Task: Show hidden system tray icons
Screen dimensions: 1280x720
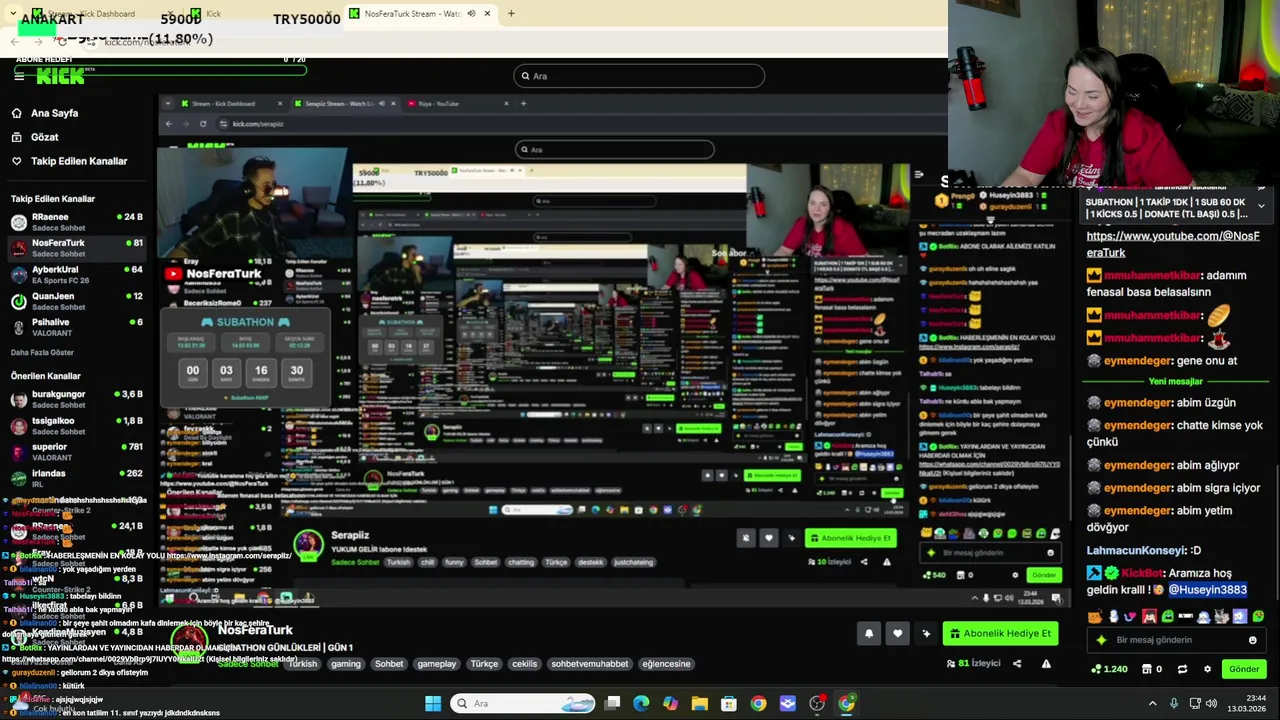Action: click(x=1152, y=704)
